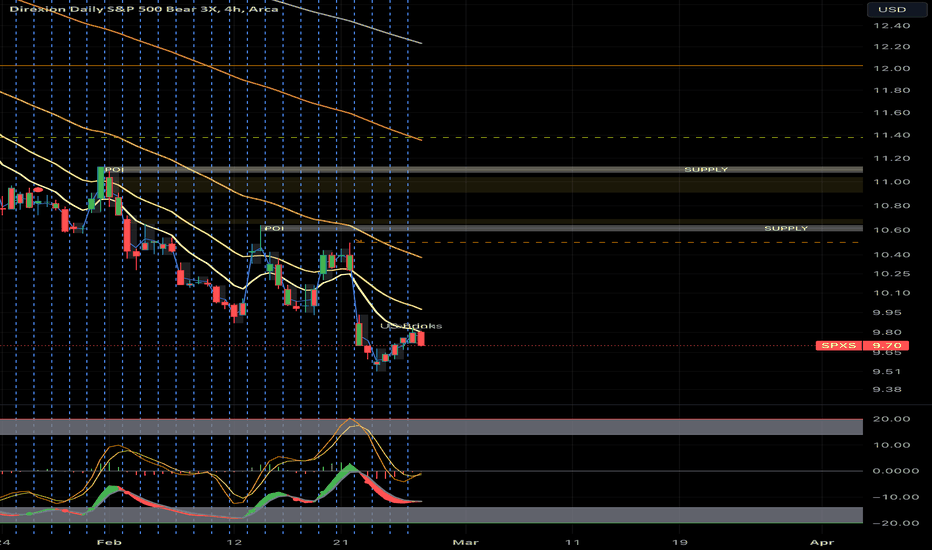Click the 10.10 price axis label

click(x=892, y=293)
